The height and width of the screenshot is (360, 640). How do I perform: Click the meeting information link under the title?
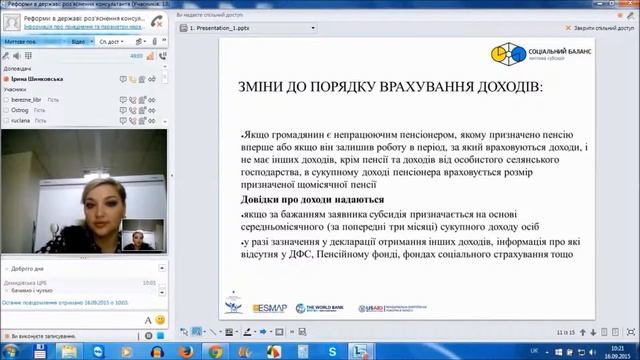84,27
